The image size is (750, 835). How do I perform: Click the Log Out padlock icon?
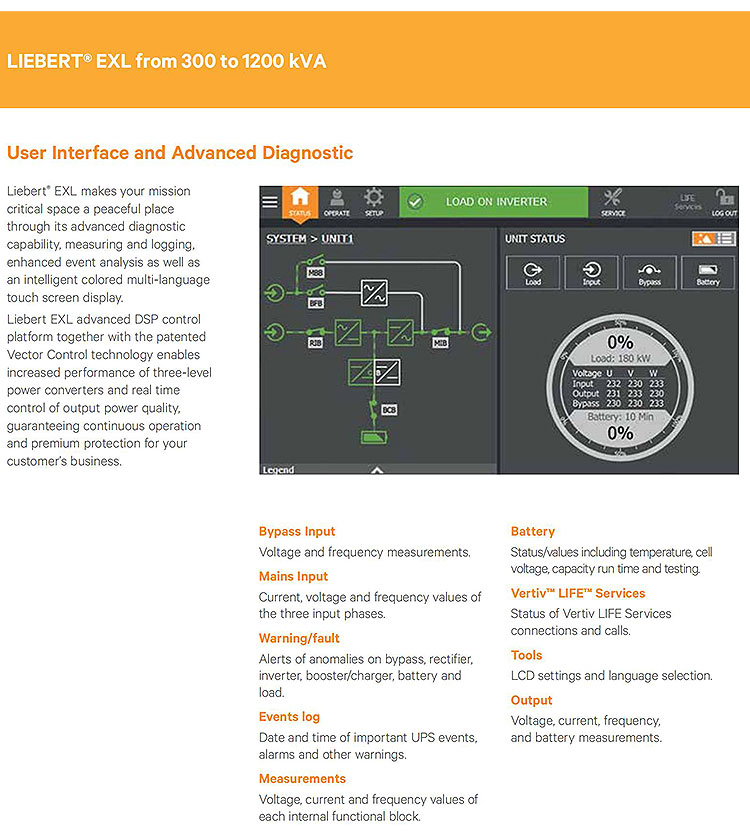point(724,202)
